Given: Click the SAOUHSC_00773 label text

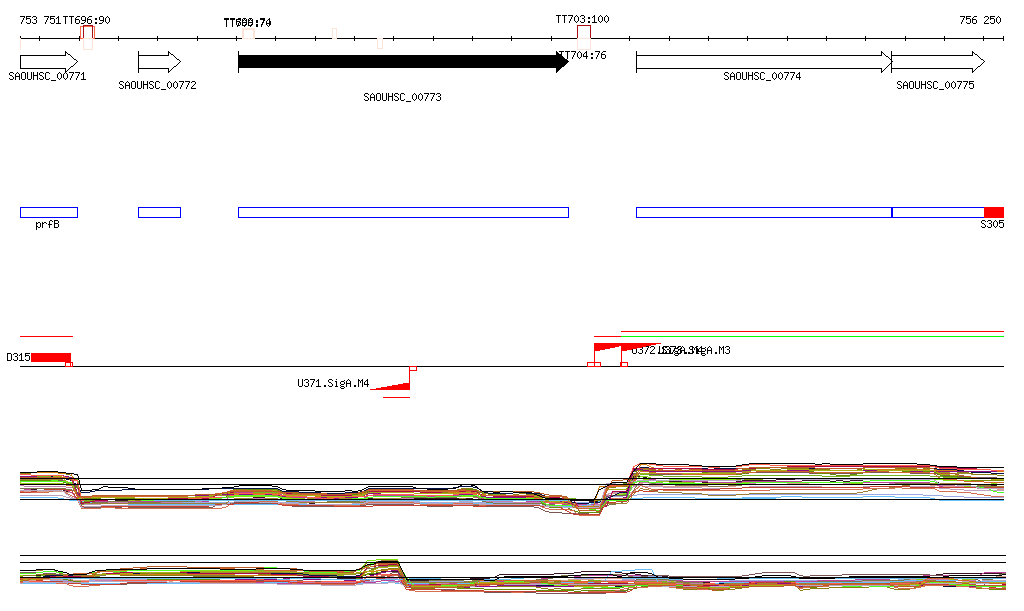Looking at the screenshot, I should pyautogui.click(x=402, y=97).
